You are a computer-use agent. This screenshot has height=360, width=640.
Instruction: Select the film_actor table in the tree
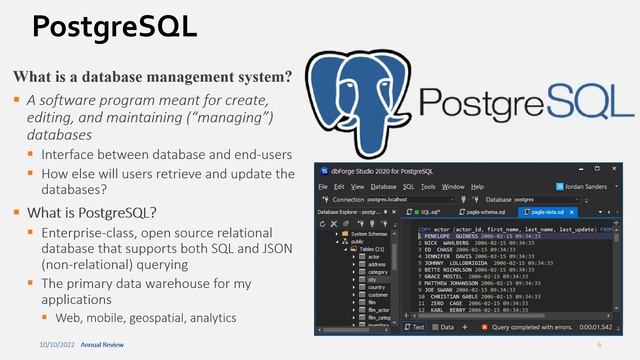pos(378,310)
